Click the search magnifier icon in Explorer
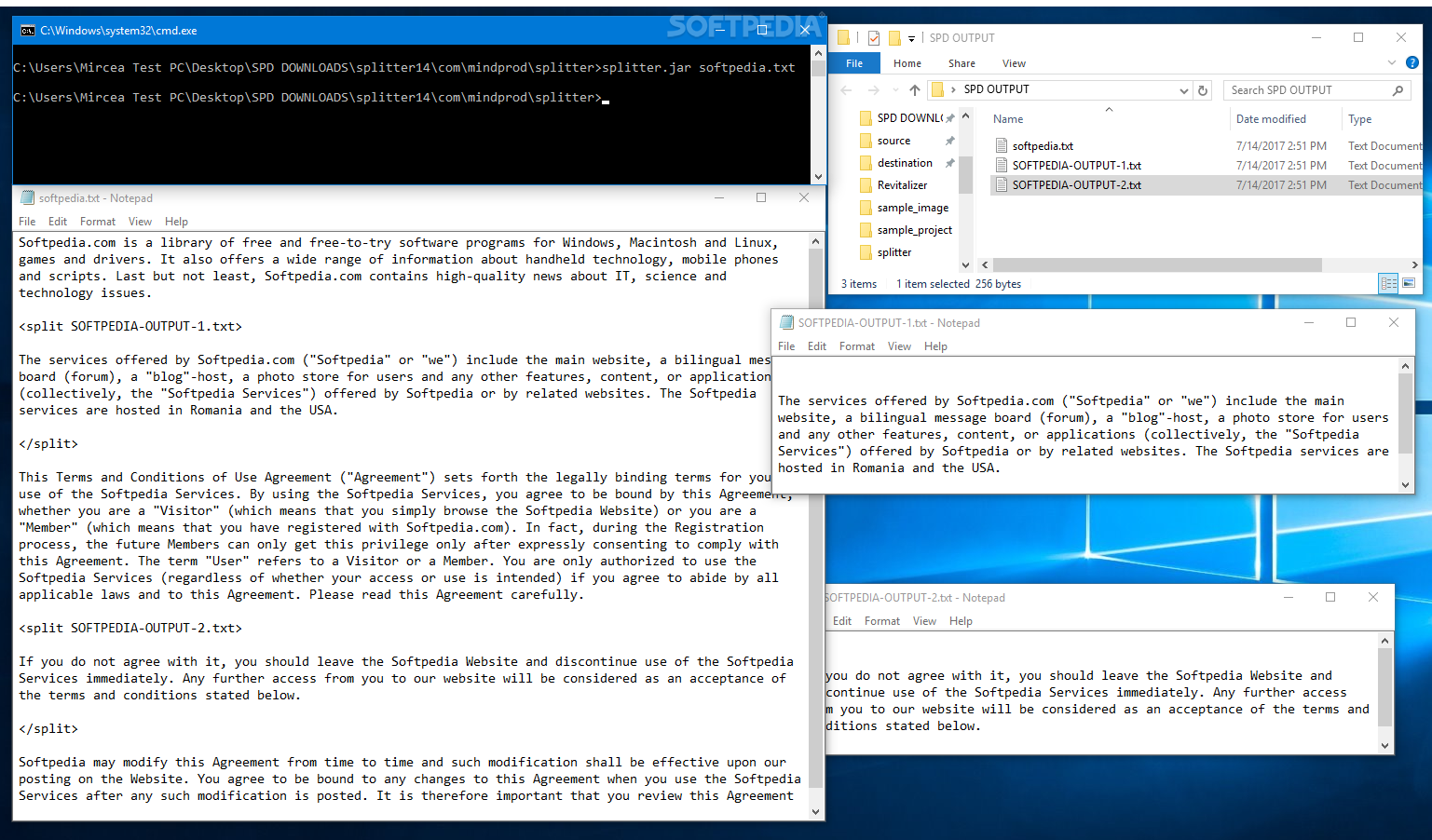This screenshot has width=1432, height=840. click(x=1398, y=90)
